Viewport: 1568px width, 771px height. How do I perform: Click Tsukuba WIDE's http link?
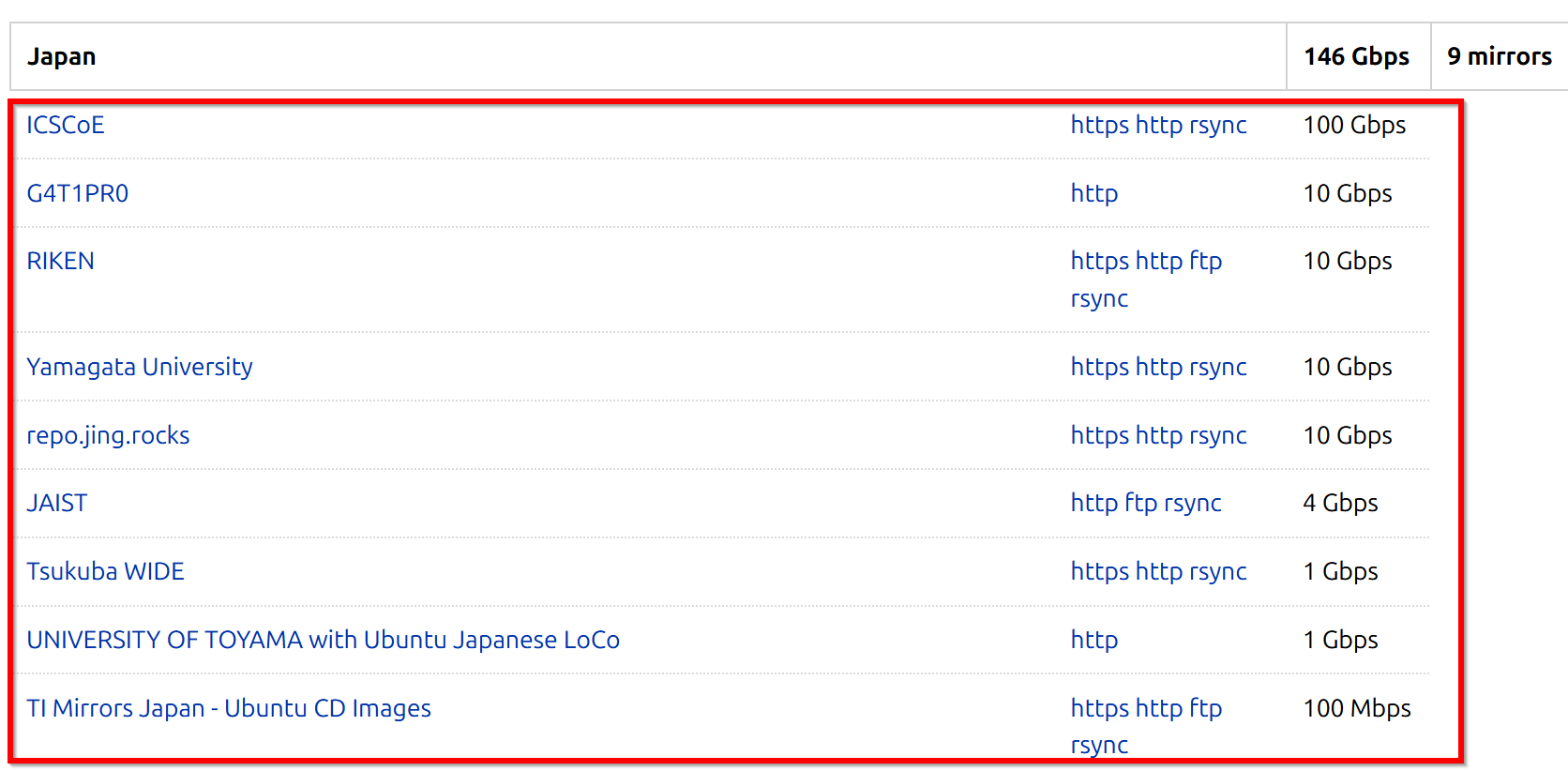pos(1158,571)
